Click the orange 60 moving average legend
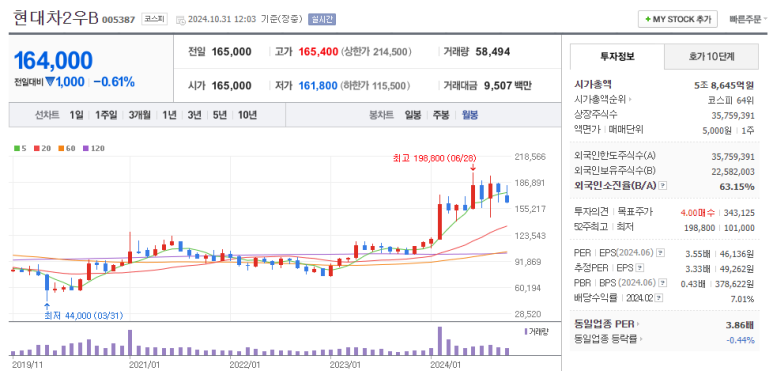Viewport: 773px width, 371px height. tap(66, 148)
